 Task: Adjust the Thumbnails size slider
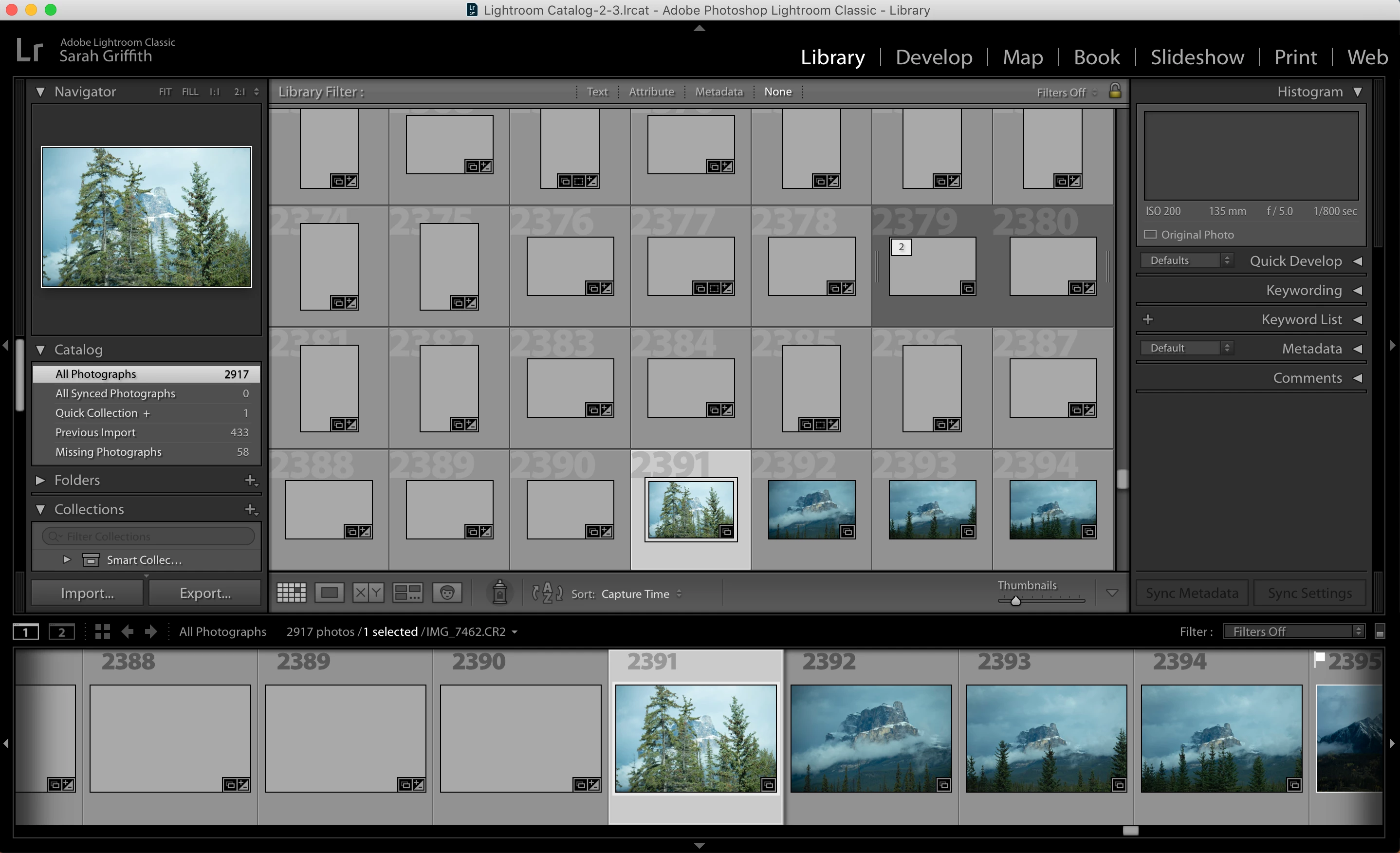(x=1015, y=601)
